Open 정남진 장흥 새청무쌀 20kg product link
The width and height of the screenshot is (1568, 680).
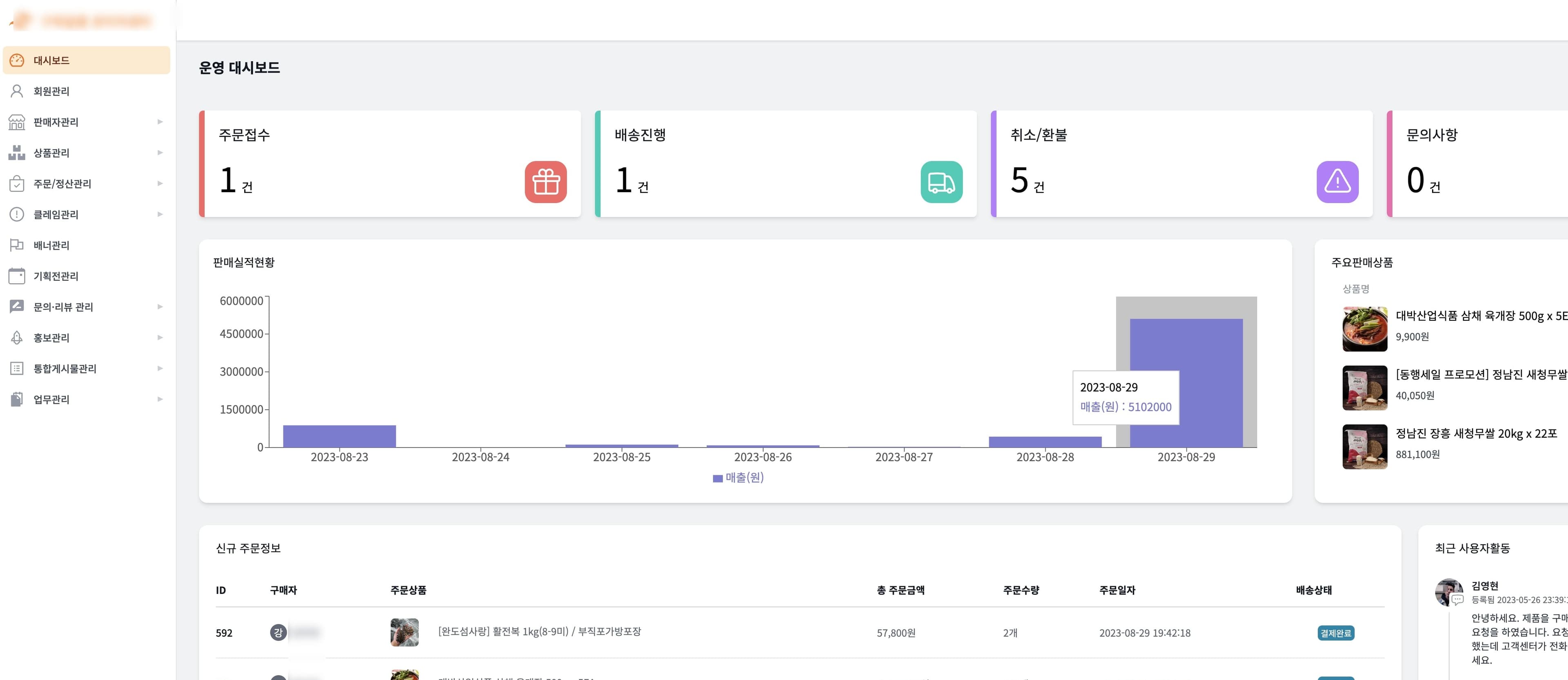tap(1476, 433)
